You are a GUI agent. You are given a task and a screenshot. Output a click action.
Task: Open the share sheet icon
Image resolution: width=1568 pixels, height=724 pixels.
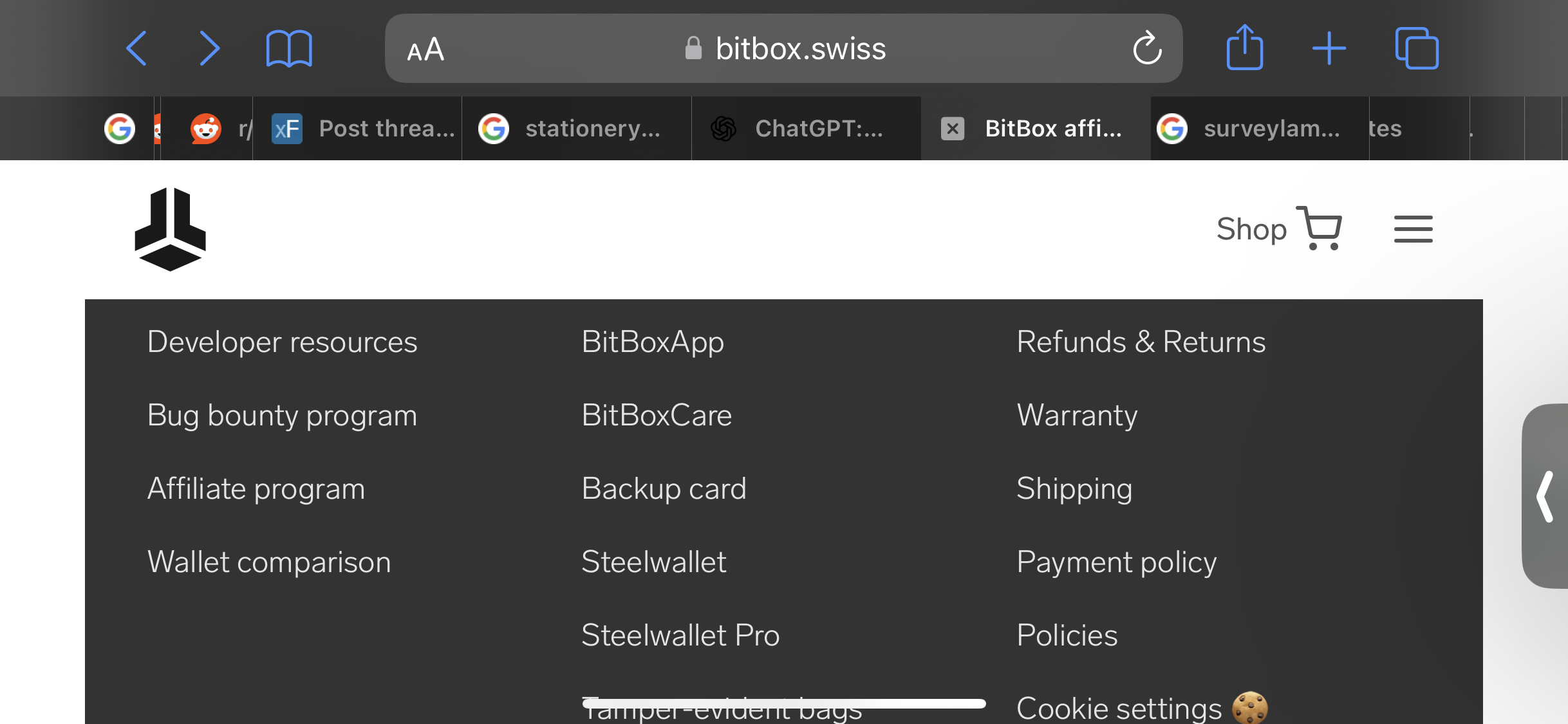pyautogui.click(x=1244, y=47)
